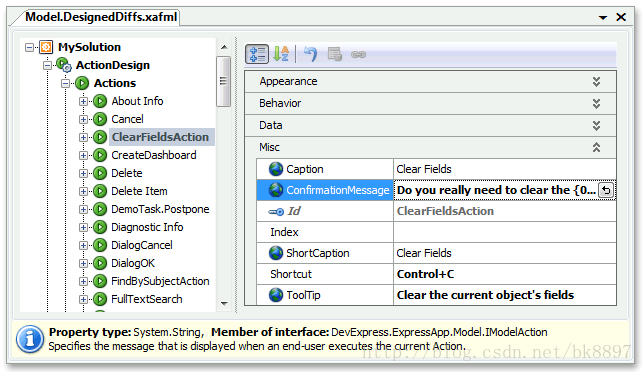Viewport: 643px width, 372px height.
Task: Click the undo arrow toolbar icon
Action: [x=310, y=54]
